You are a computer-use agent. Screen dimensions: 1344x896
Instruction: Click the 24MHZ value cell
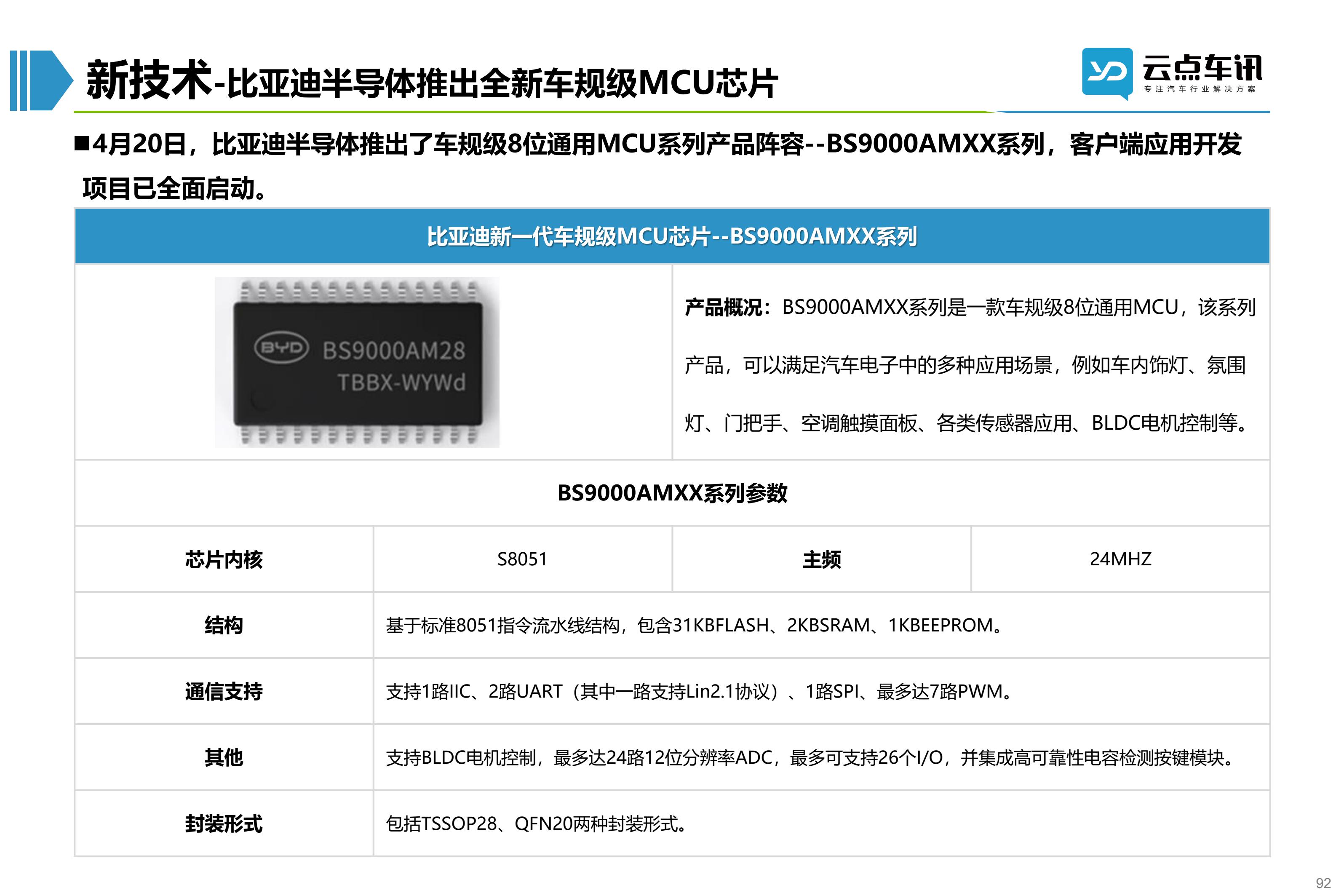pyautogui.click(x=1120, y=559)
